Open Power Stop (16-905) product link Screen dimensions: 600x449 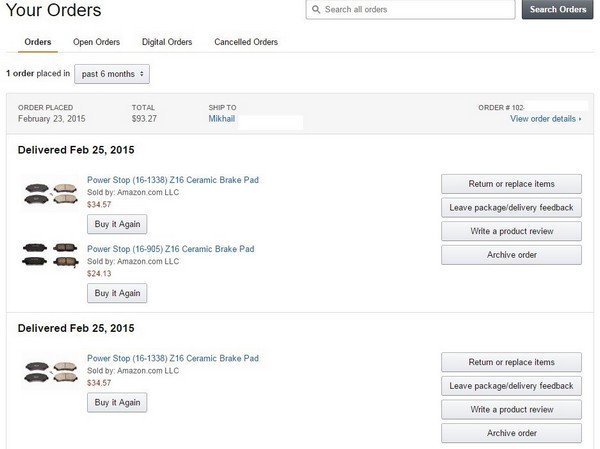tap(170, 249)
